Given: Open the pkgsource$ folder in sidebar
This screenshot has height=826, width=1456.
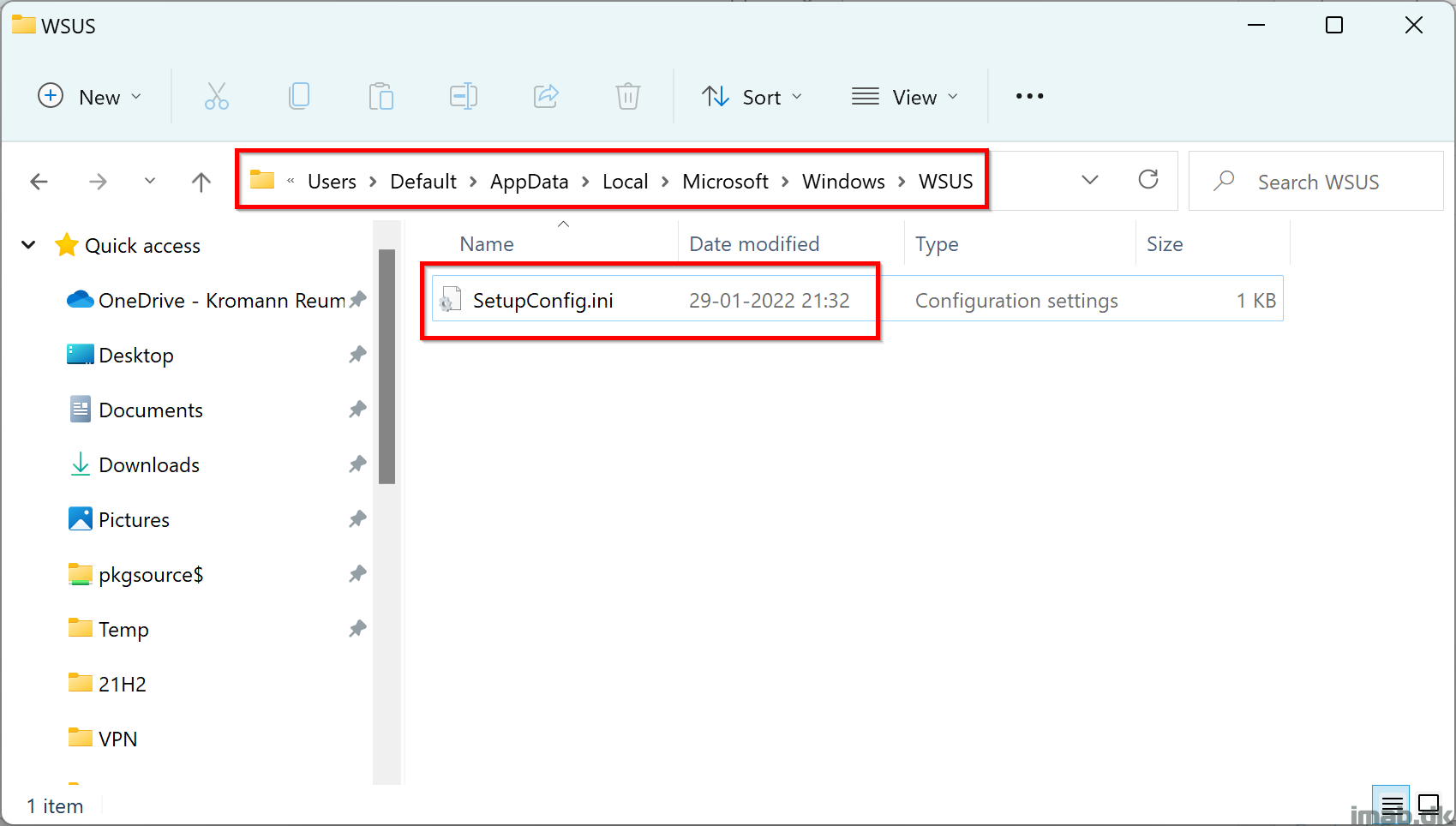Looking at the screenshot, I should pyautogui.click(x=151, y=575).
